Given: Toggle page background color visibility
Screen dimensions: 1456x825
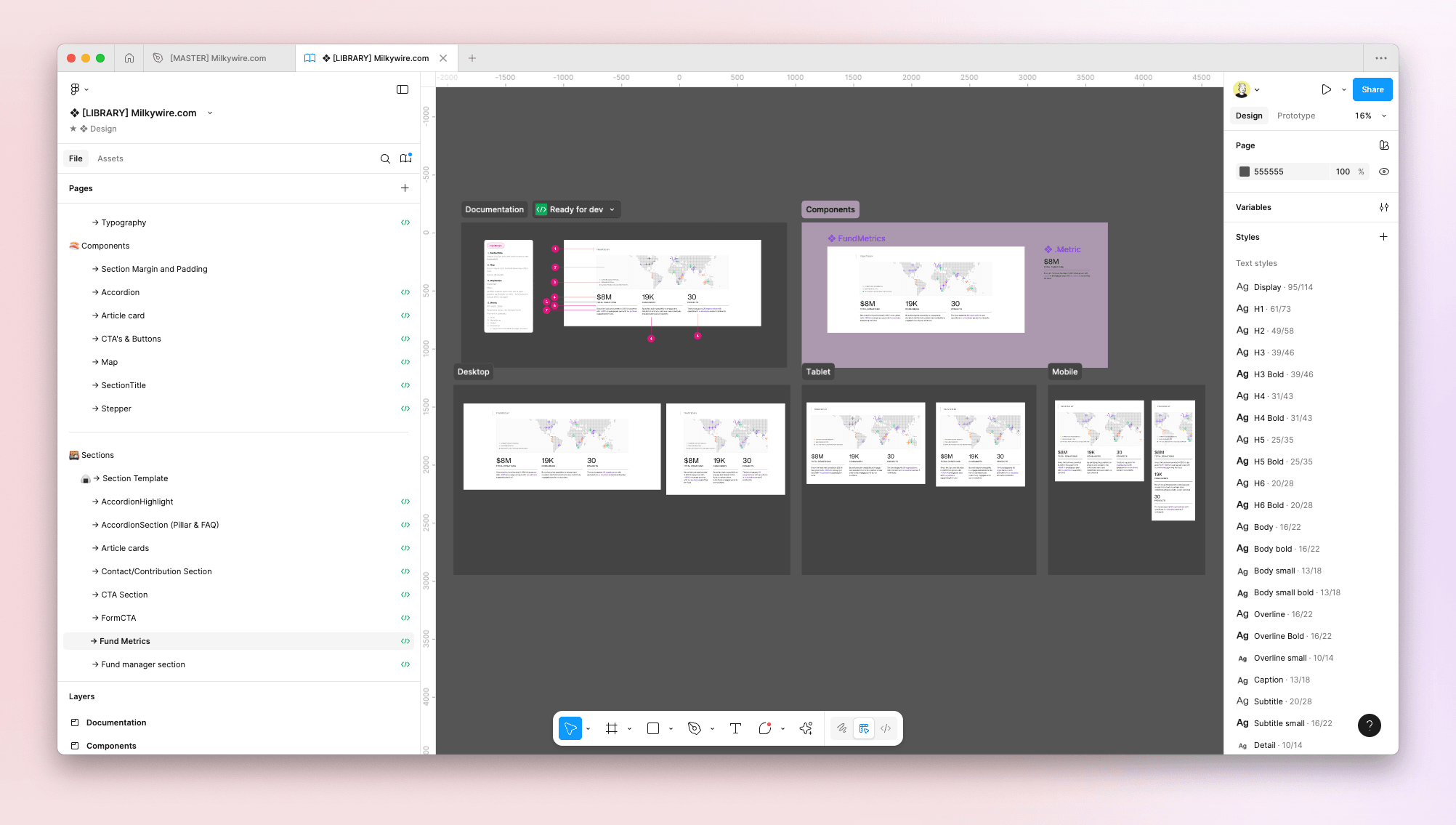Looking at the screenshot, I should (x=1384, y=172).
